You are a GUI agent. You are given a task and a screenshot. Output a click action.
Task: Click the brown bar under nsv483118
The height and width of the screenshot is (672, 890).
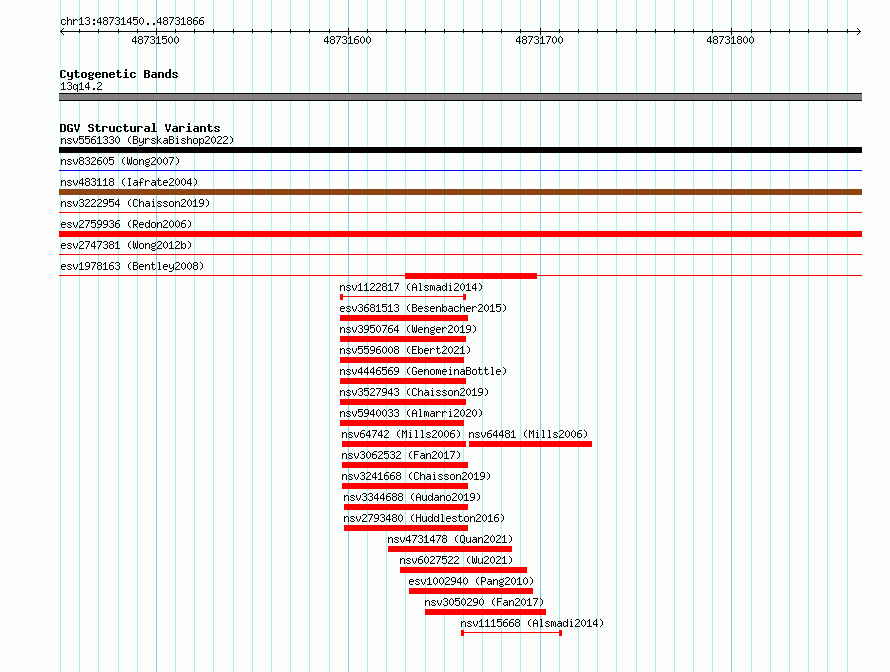[460, 192]
